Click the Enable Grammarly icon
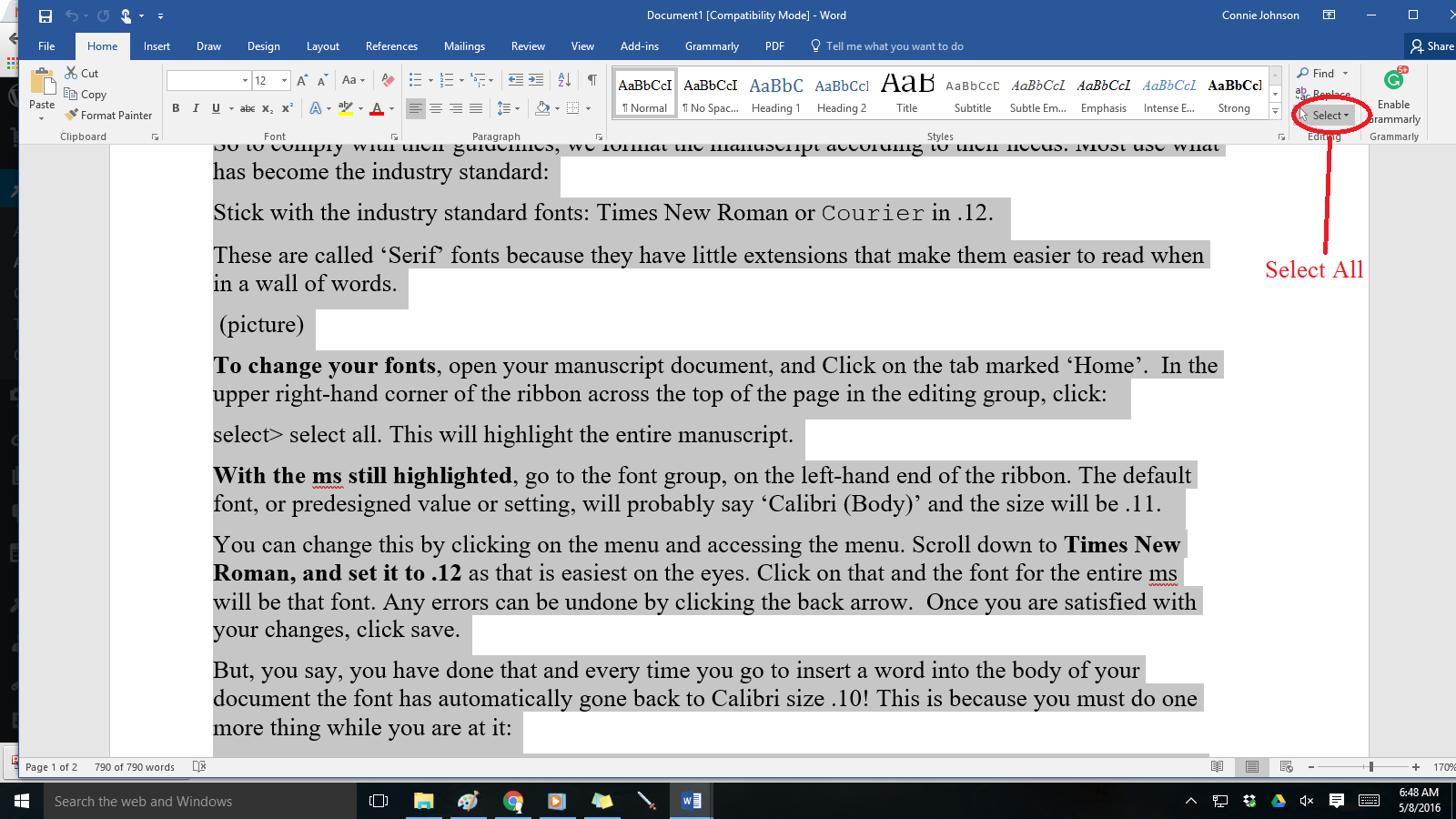The height and width of the screenshot is (819, 1456). tap(1393, 81)
